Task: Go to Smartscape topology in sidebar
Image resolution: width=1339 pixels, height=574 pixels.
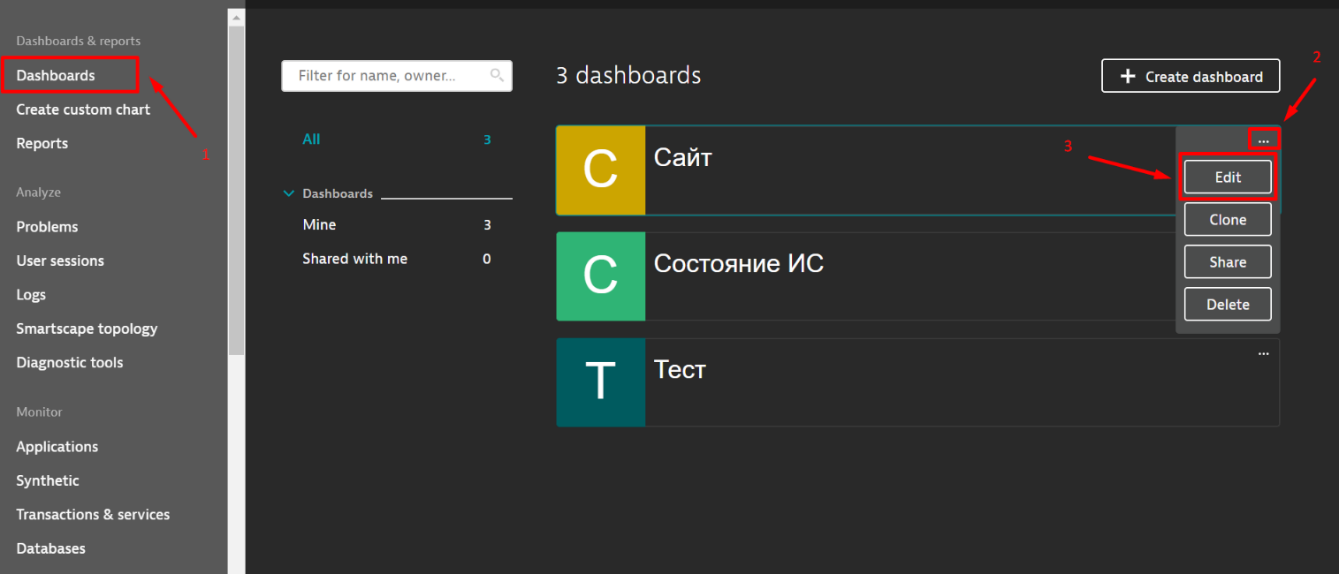Action: pyautogui.click(x=87, y=329)
